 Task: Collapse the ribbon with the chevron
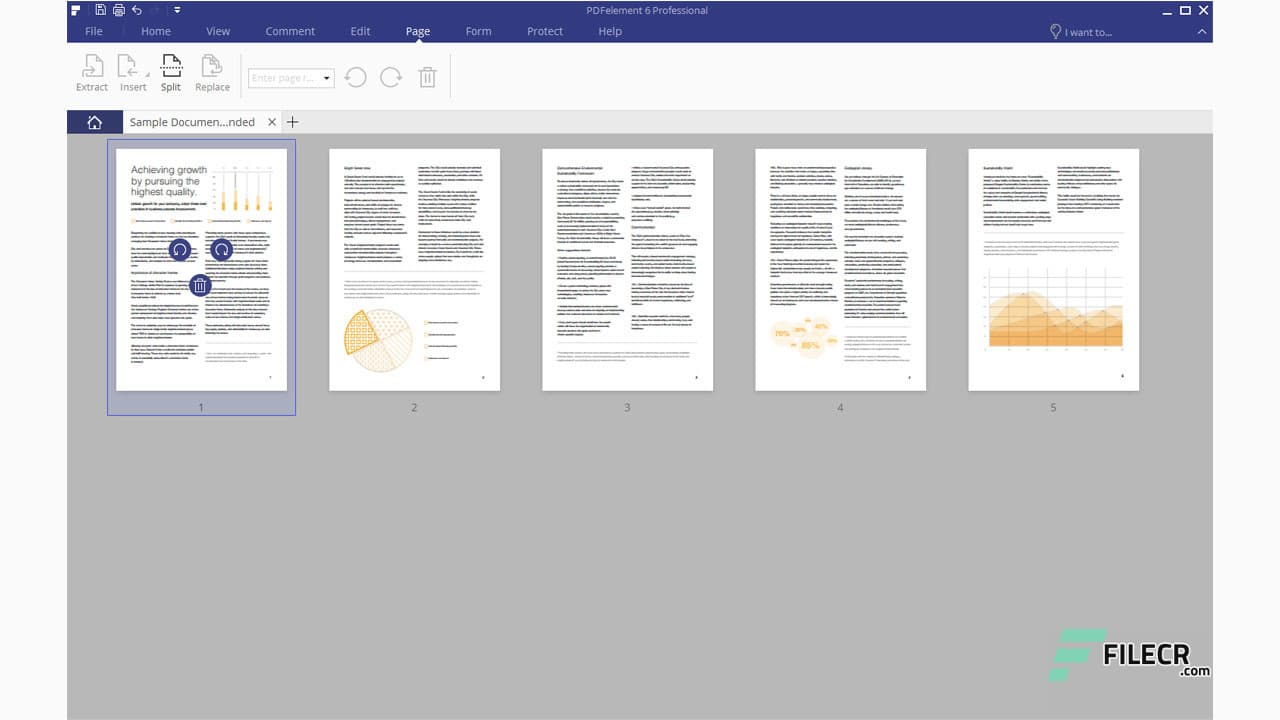coord(1202,31)
